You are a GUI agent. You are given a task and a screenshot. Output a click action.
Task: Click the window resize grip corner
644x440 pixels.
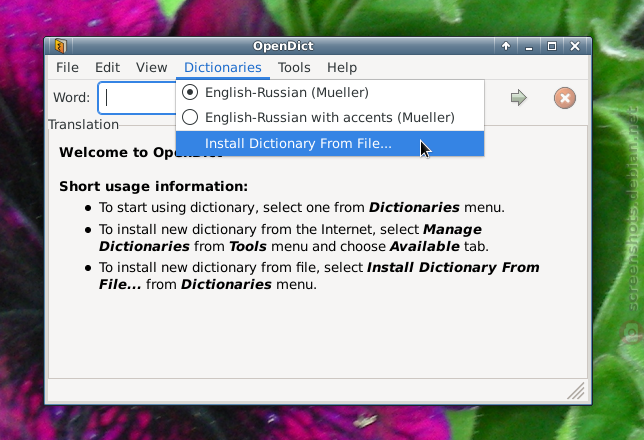577,391
